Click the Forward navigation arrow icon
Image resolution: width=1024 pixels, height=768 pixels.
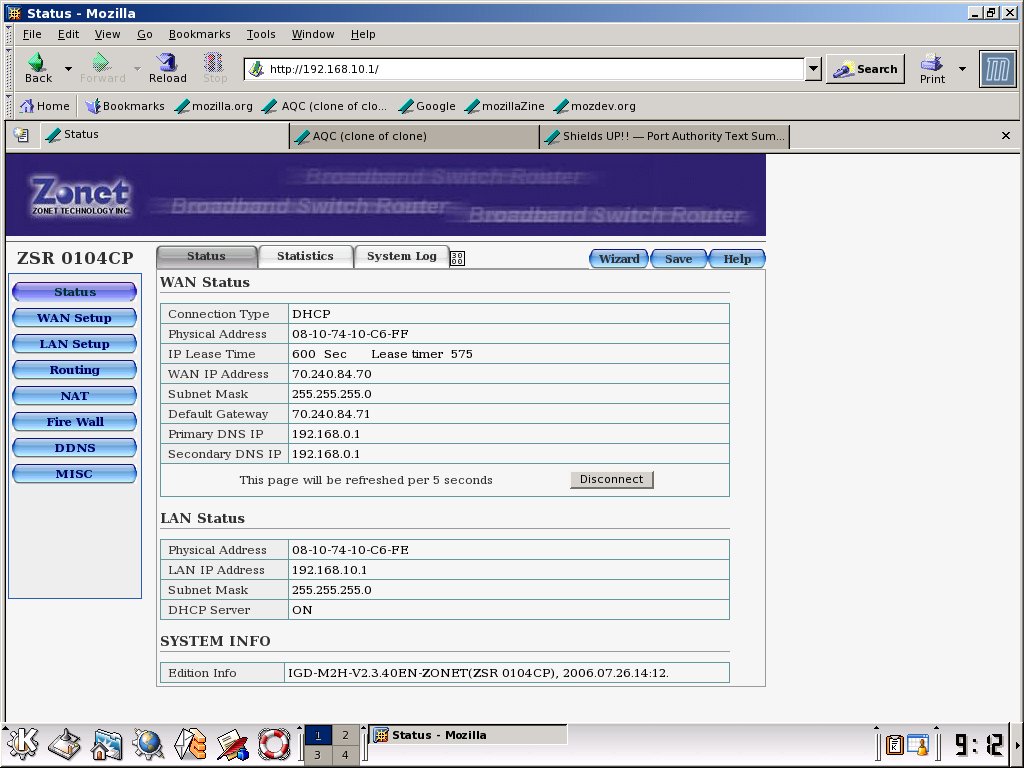101,62
